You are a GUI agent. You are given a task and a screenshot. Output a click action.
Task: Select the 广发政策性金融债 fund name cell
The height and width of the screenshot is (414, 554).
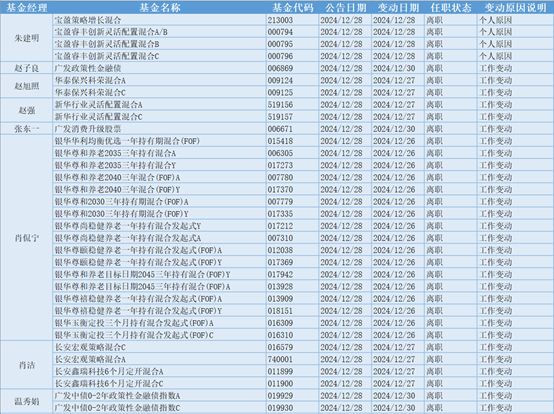(x=160, y=68)
